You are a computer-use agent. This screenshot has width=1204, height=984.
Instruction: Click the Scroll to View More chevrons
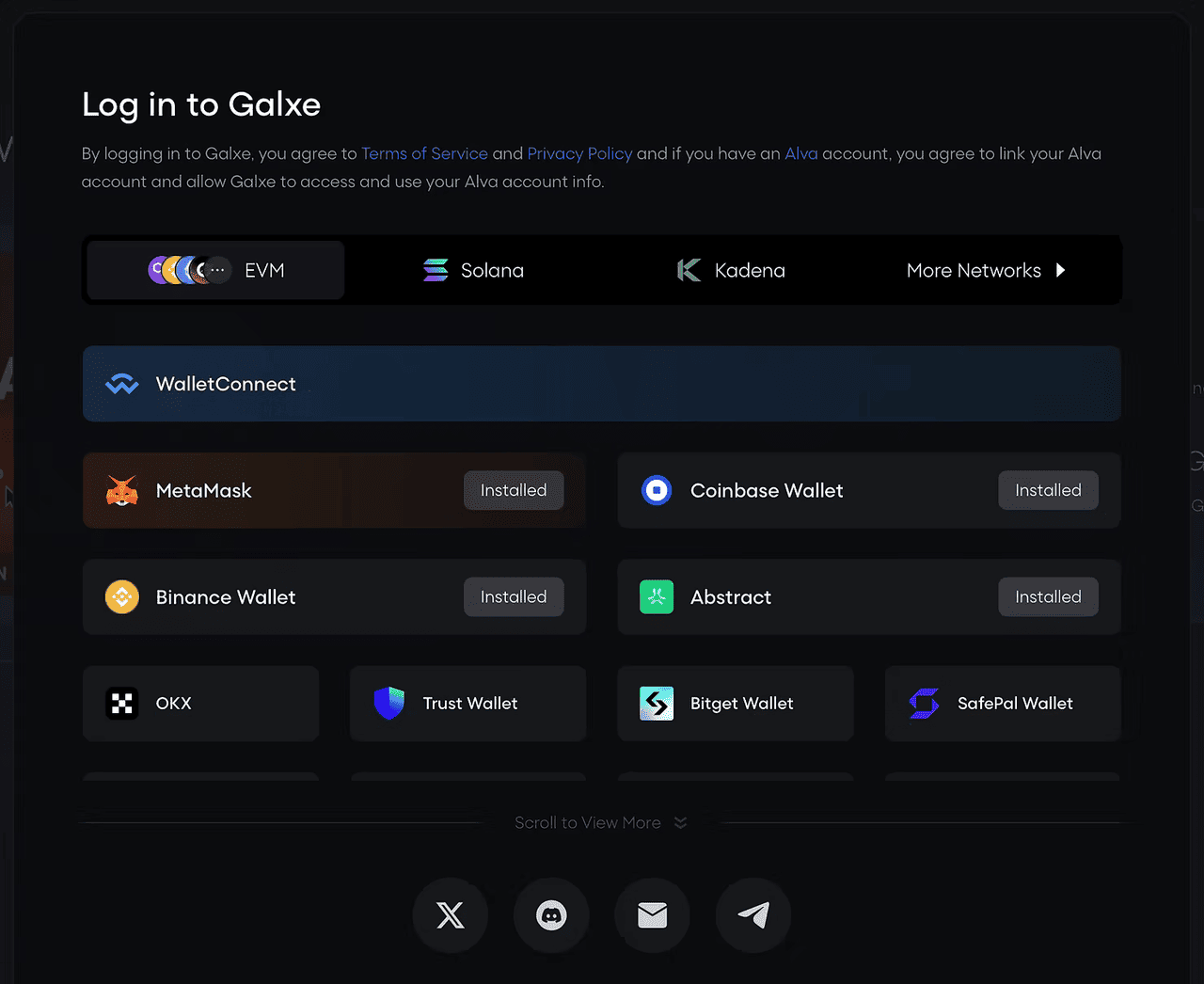pyautogui.click(x=680, y=822)
